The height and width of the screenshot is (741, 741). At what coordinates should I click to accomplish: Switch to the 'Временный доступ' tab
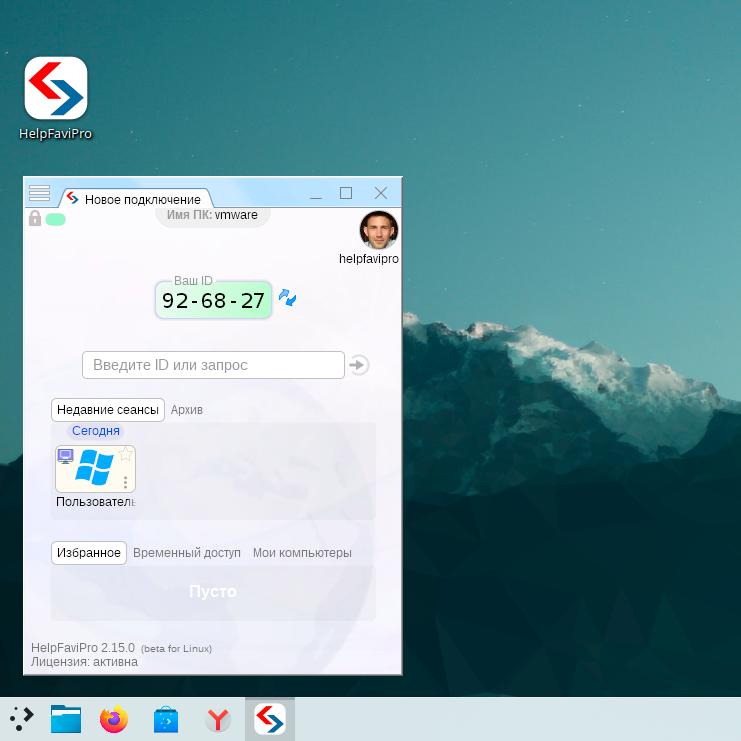click(x=187, y=553)
